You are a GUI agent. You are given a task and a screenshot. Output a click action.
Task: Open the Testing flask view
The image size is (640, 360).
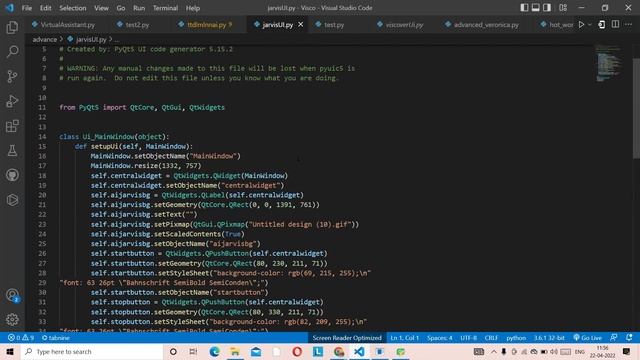(x=12, y=151)
